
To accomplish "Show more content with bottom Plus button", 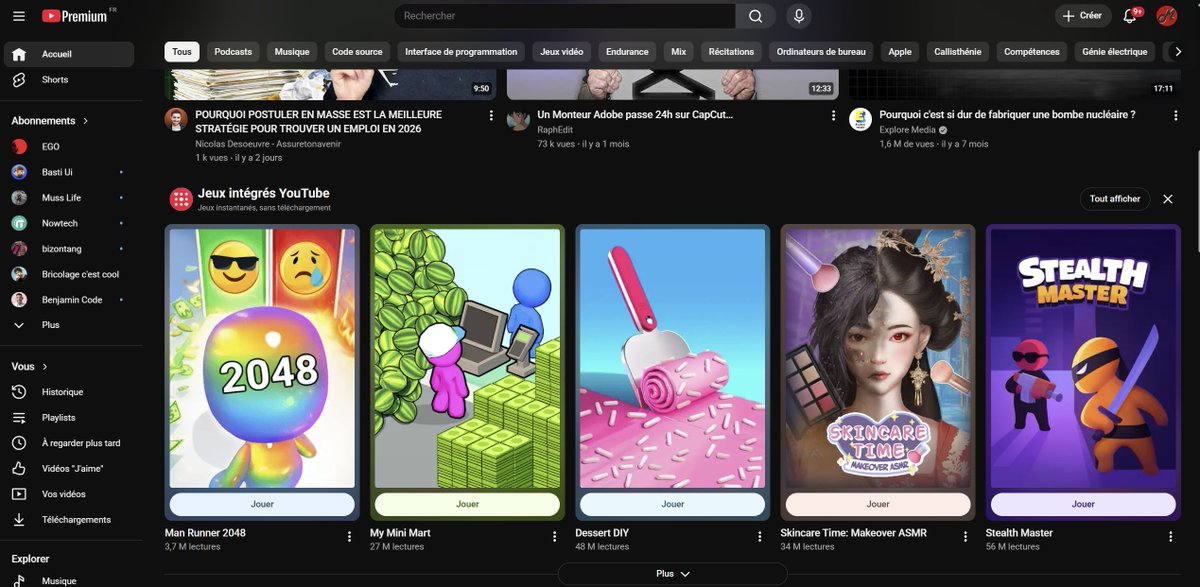I will pos(672,574).
